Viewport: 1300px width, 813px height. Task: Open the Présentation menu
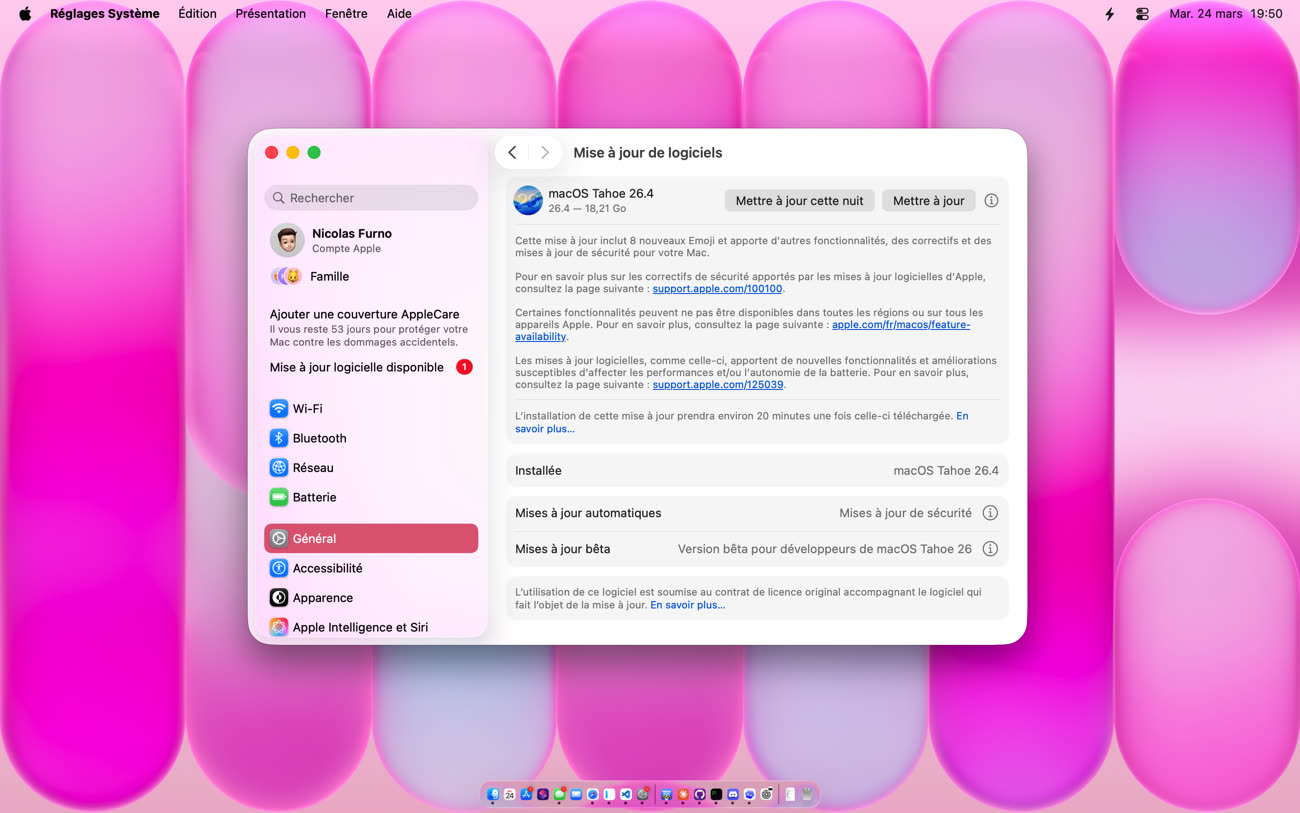tap(270, 14)
